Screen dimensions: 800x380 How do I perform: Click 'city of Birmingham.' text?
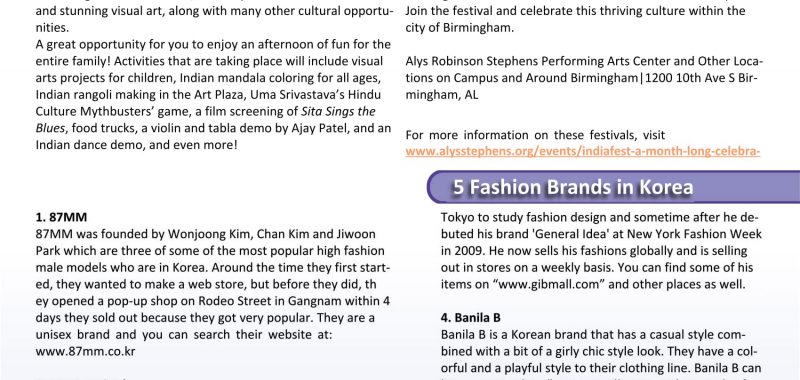[x=460, y=28]
